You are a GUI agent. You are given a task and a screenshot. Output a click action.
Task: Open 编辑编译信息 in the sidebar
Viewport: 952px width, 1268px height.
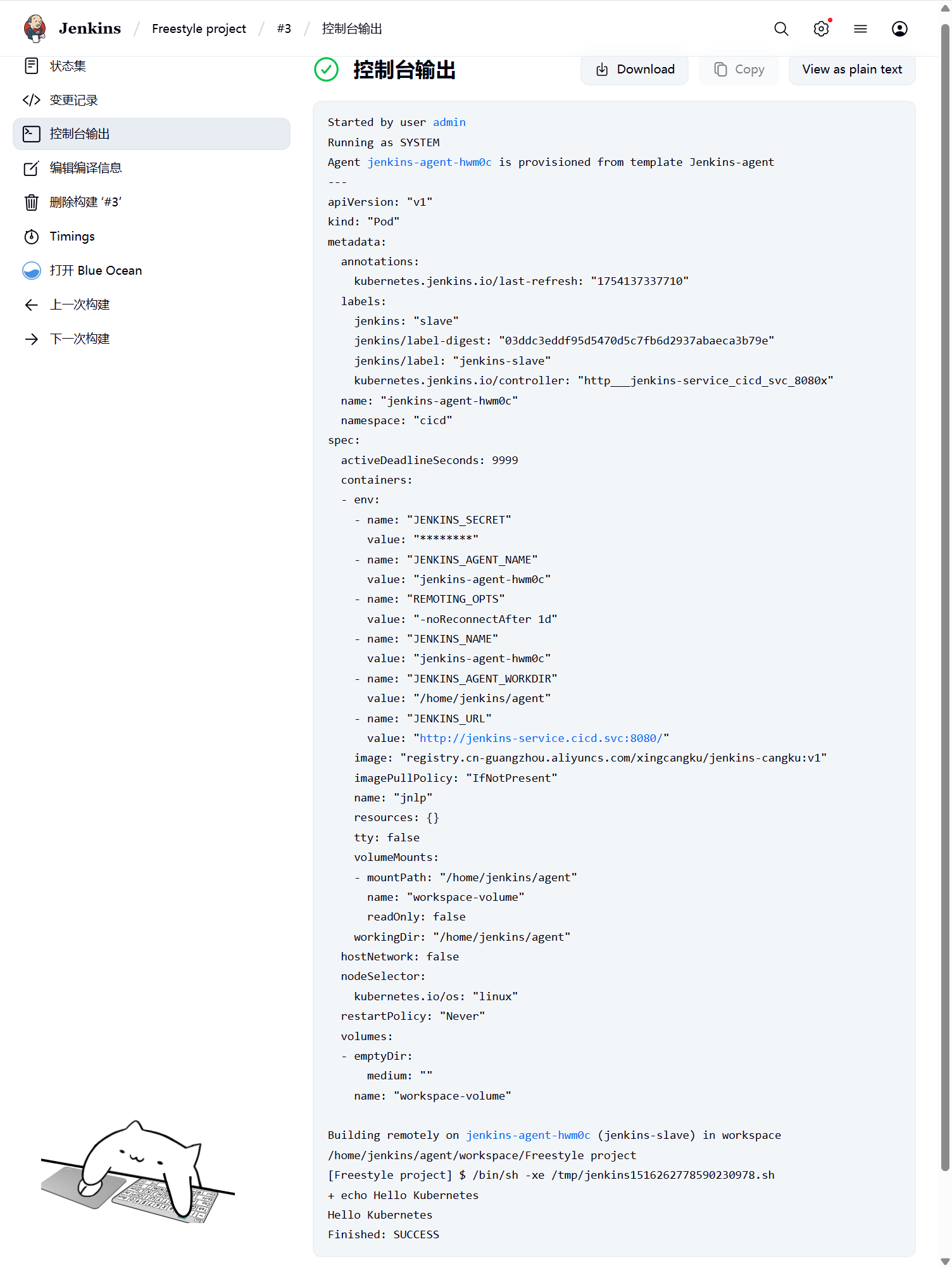click(x=152, y=168)
